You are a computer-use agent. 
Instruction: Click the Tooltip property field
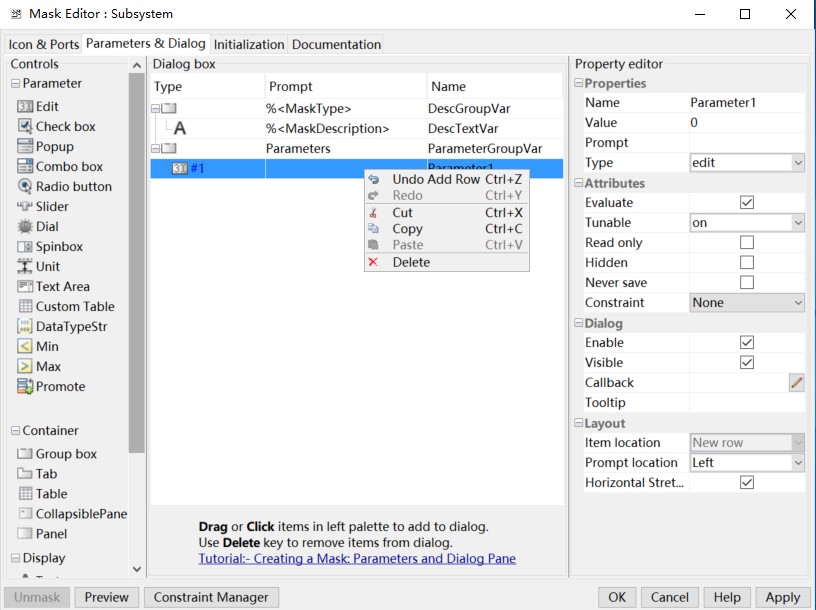[747, 402]
